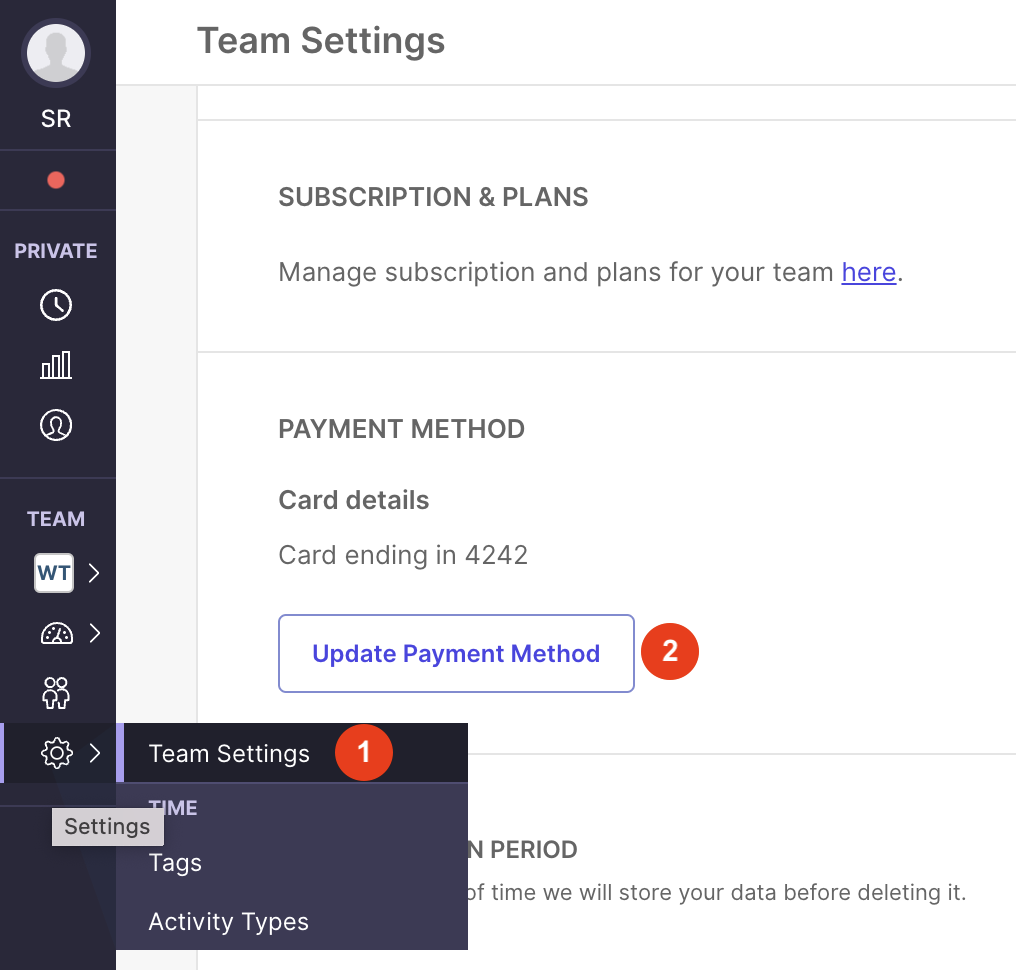
Task: Select the reports bar chart icon
Action: [56, 365]
